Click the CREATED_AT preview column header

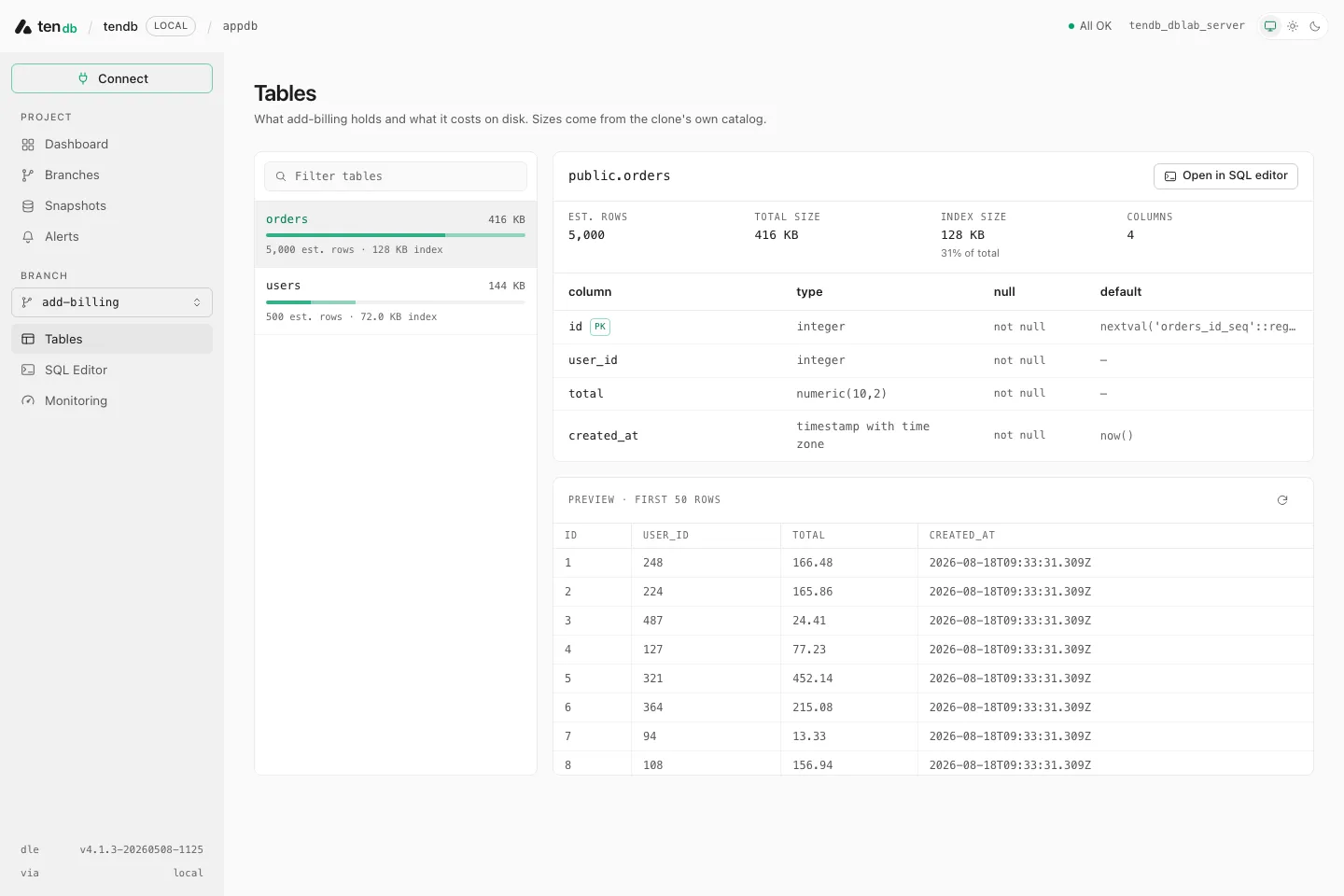(962, 536)
